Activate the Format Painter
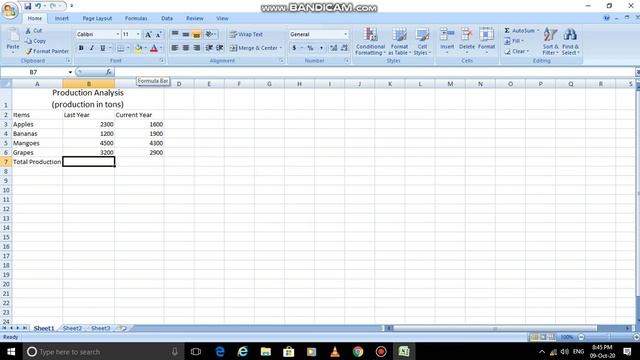640x360 pixels. [47, 51]
